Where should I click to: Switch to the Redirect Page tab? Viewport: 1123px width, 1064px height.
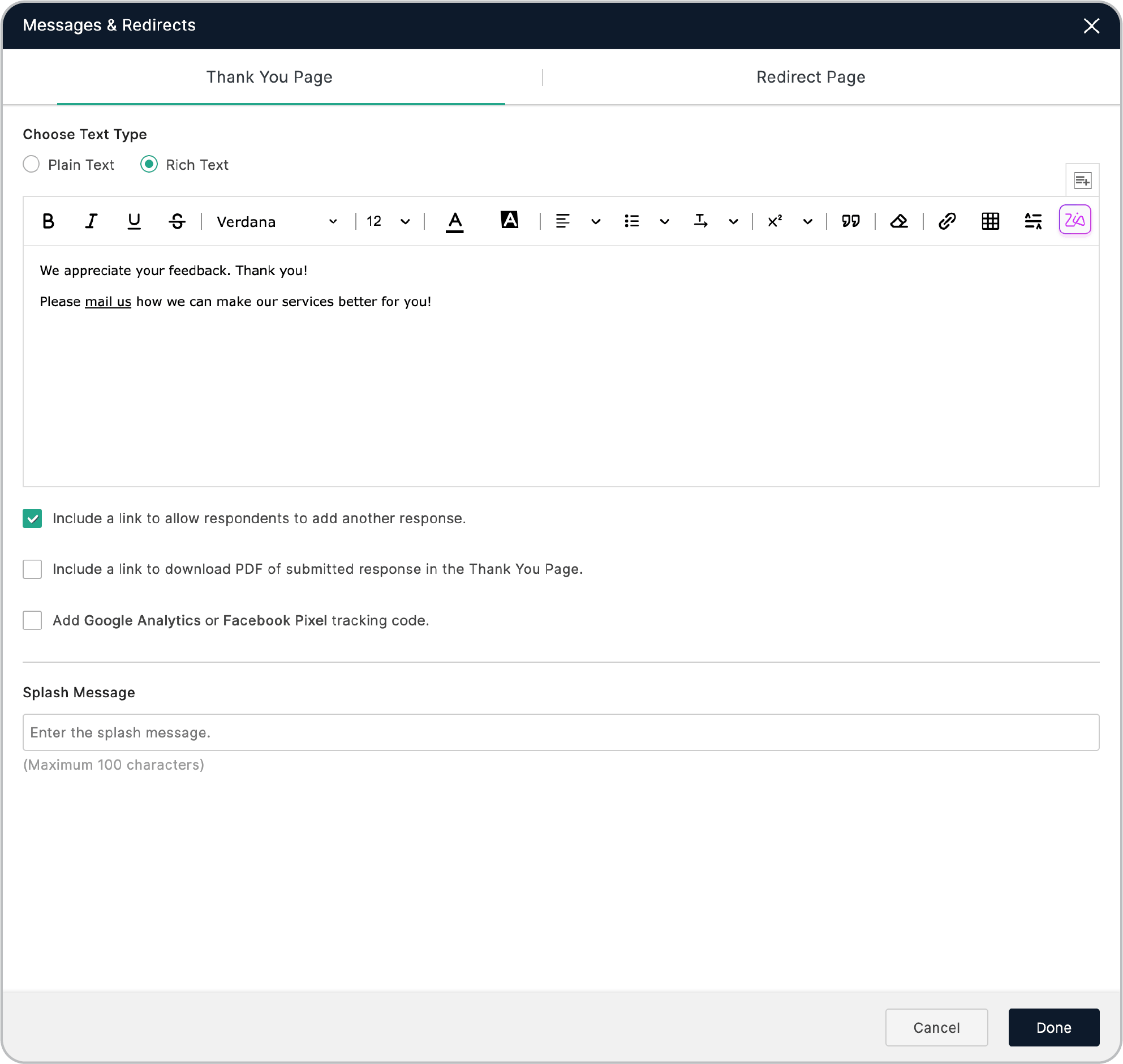(x=810, y=76)
